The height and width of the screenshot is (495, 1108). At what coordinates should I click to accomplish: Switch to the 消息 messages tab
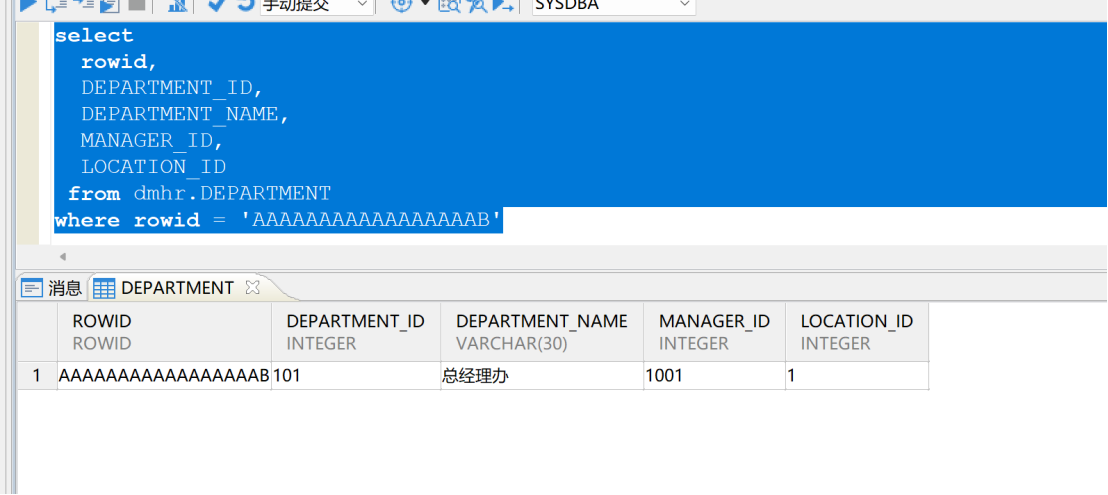52,287
